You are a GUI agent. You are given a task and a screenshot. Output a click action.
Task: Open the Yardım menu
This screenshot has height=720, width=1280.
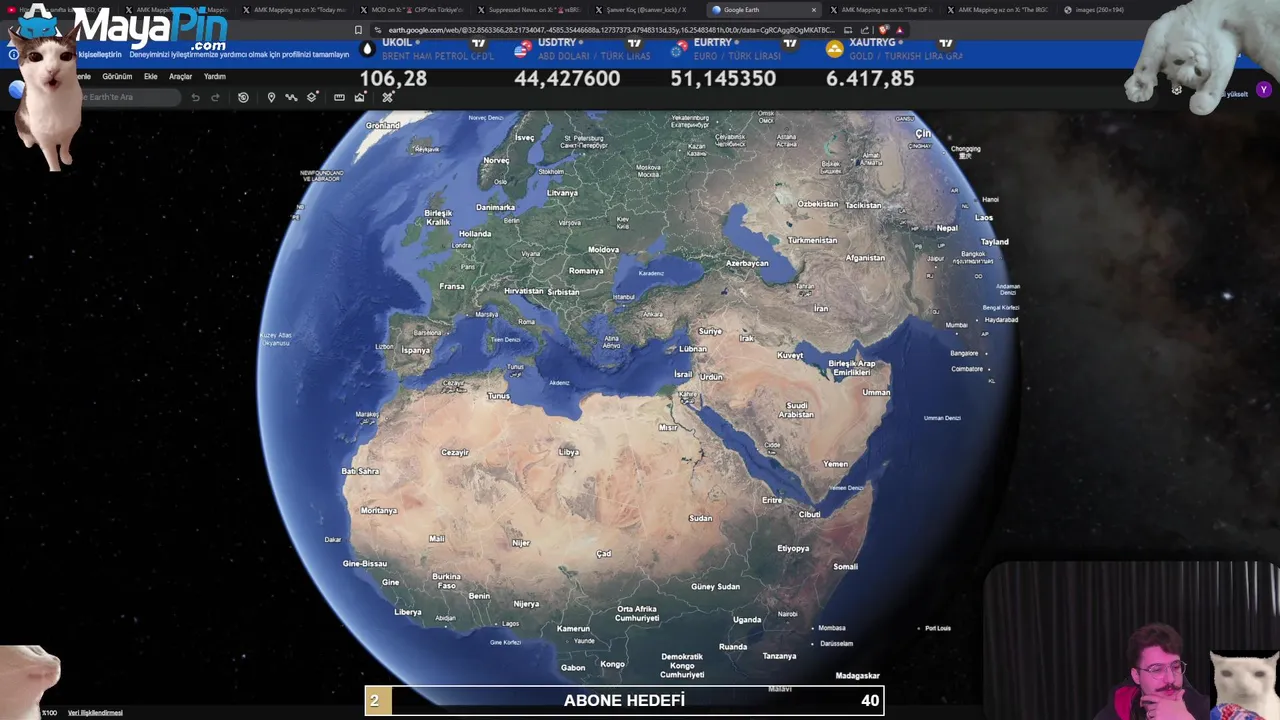pos(214,77)
